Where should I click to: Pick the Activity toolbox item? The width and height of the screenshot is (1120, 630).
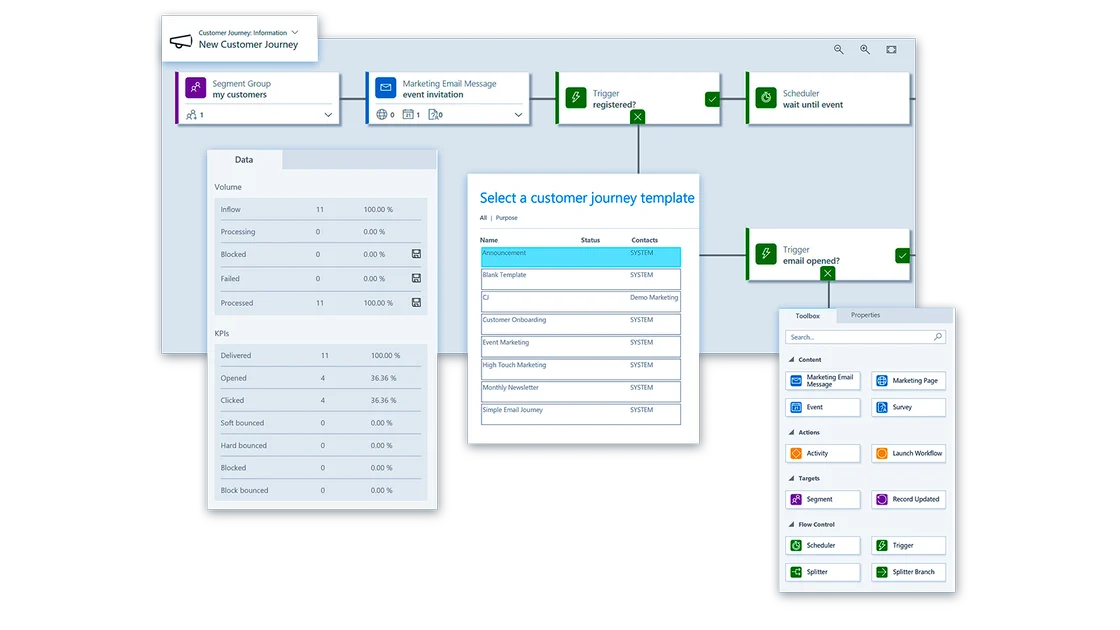tap(823, 453)
